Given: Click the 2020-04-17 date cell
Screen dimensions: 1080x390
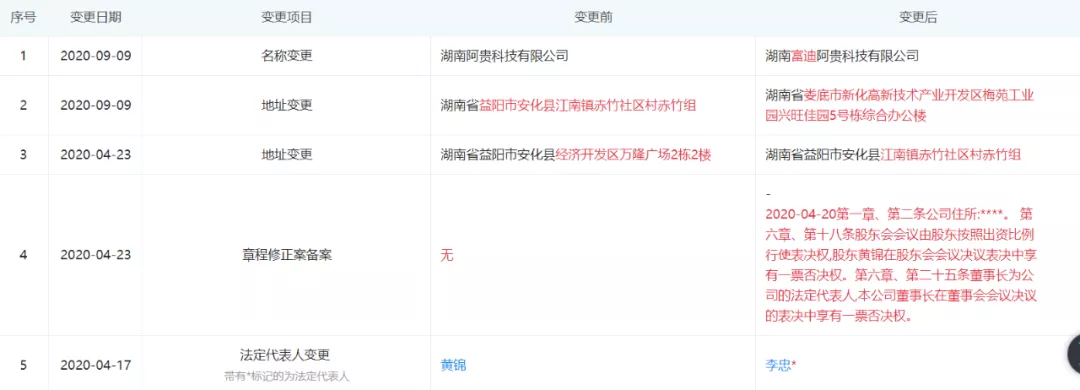Looking at the screenshot, I should click(96, 365).
